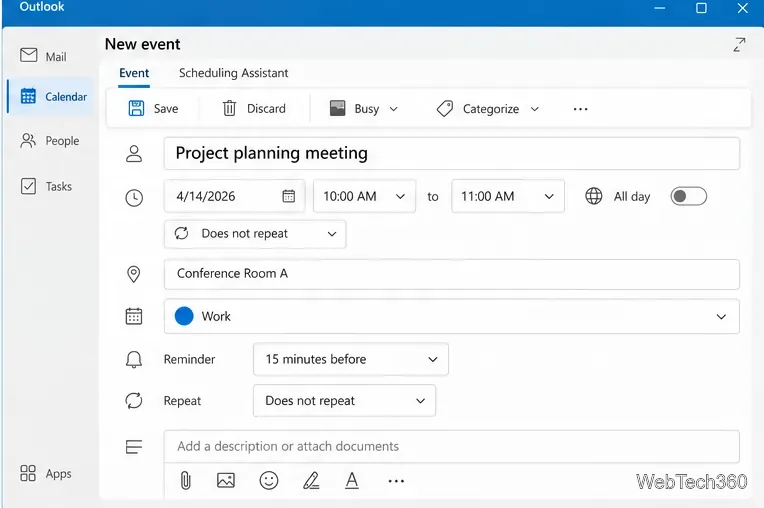Click the location pin icon

point(134,274)
